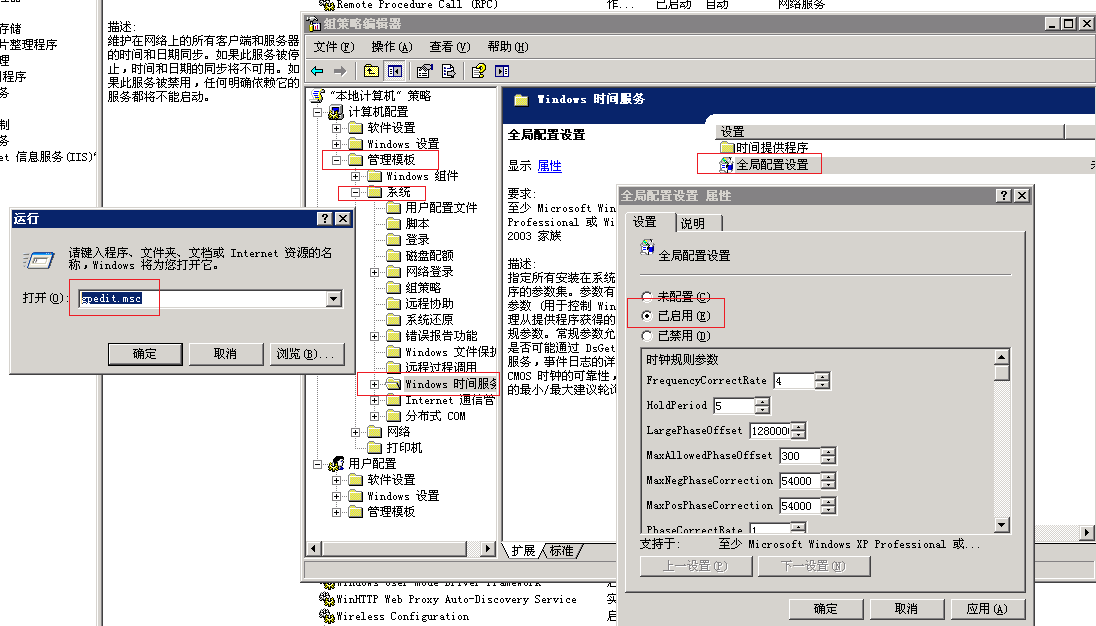Expand the Windows 组件 tree node
The image size is (1096, 626).
coord(355,176)
